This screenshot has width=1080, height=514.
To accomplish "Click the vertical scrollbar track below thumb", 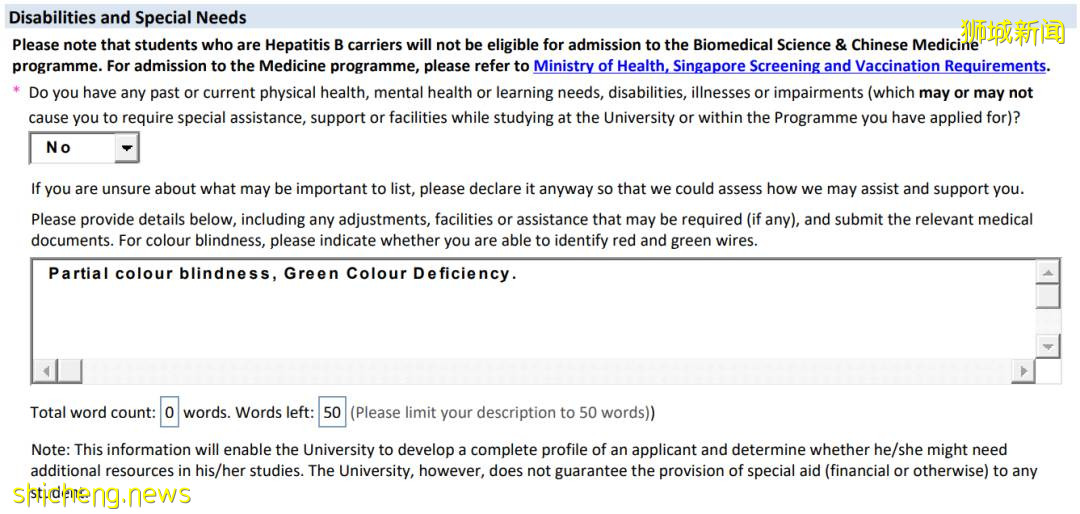I will [1047, 322].
